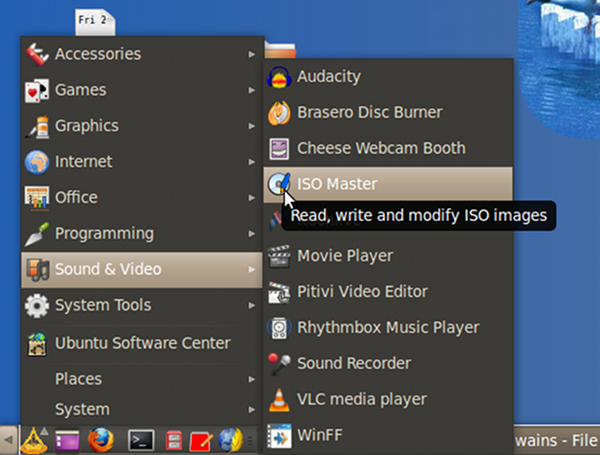Choose WinFF entry text

point(320,435)
